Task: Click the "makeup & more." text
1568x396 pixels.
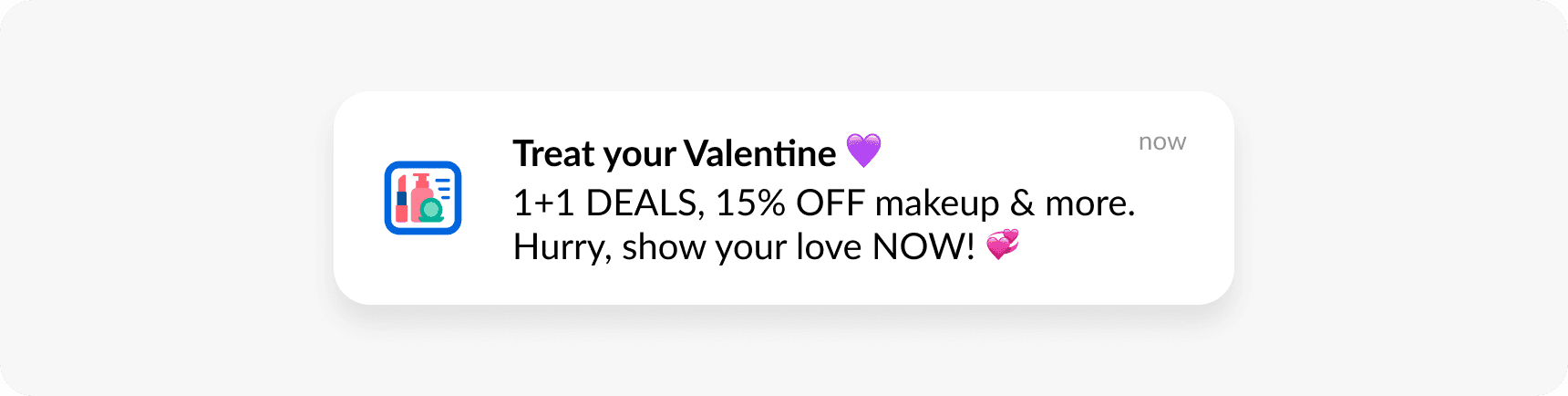Action: click(x=1005, y=203)
